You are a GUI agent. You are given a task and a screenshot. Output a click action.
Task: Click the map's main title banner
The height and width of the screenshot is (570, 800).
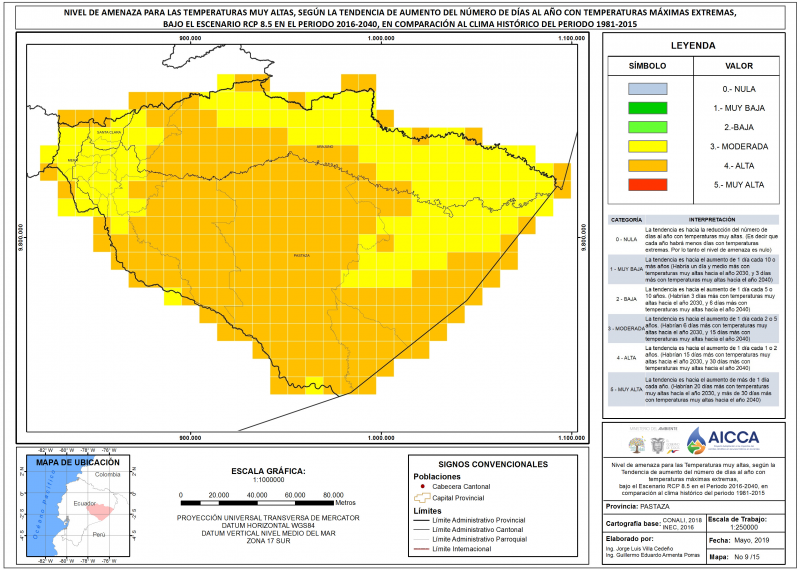click(x=400, y=18)
